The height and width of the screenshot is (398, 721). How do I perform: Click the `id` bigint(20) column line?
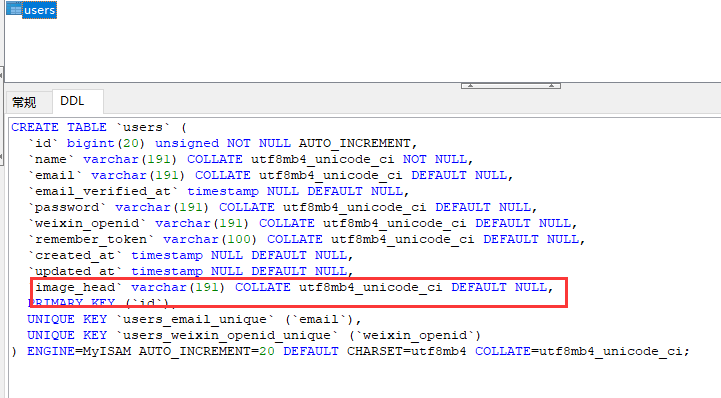click(x=223, y=143)
